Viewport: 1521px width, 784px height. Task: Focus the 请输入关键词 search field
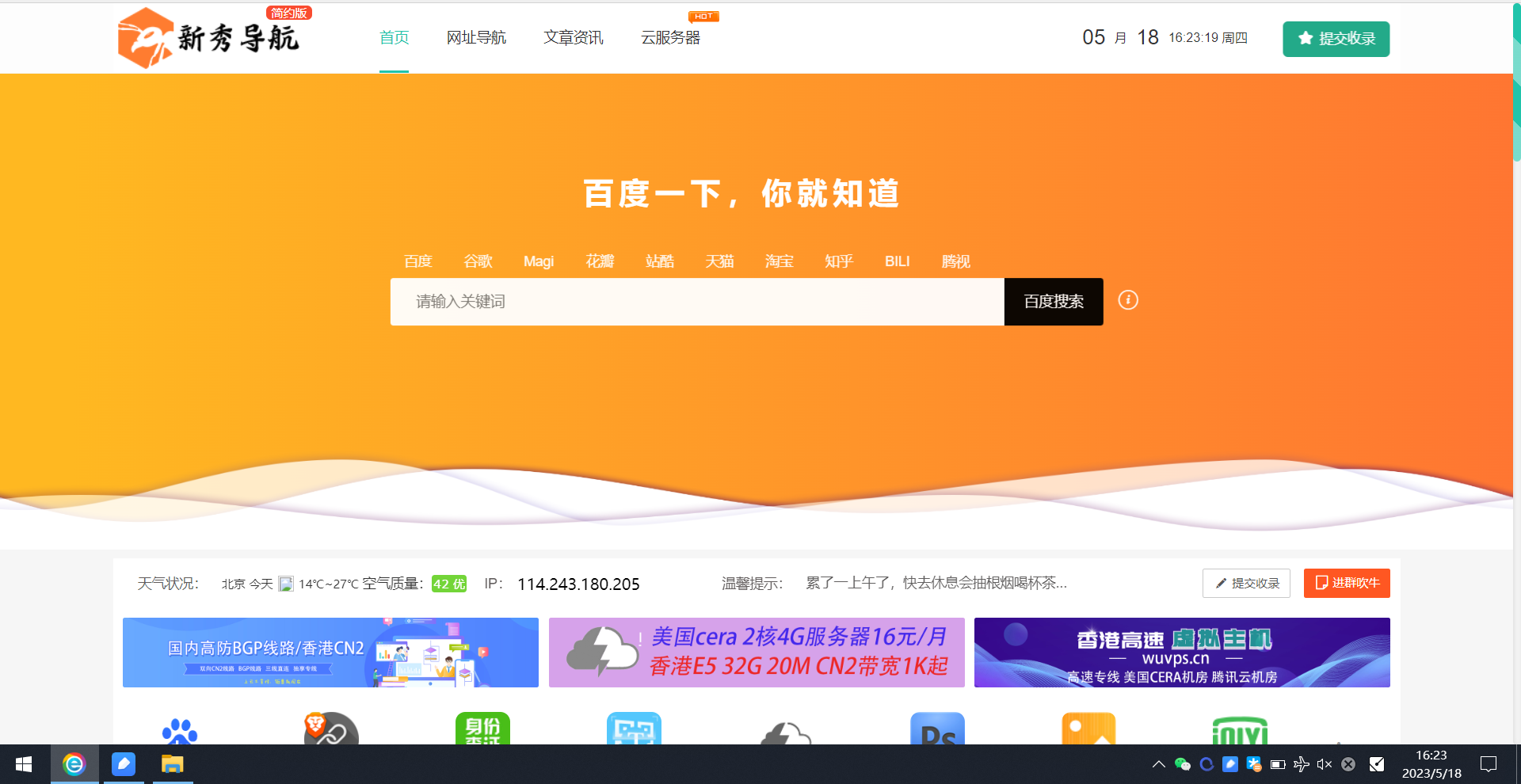coord(697,302)
